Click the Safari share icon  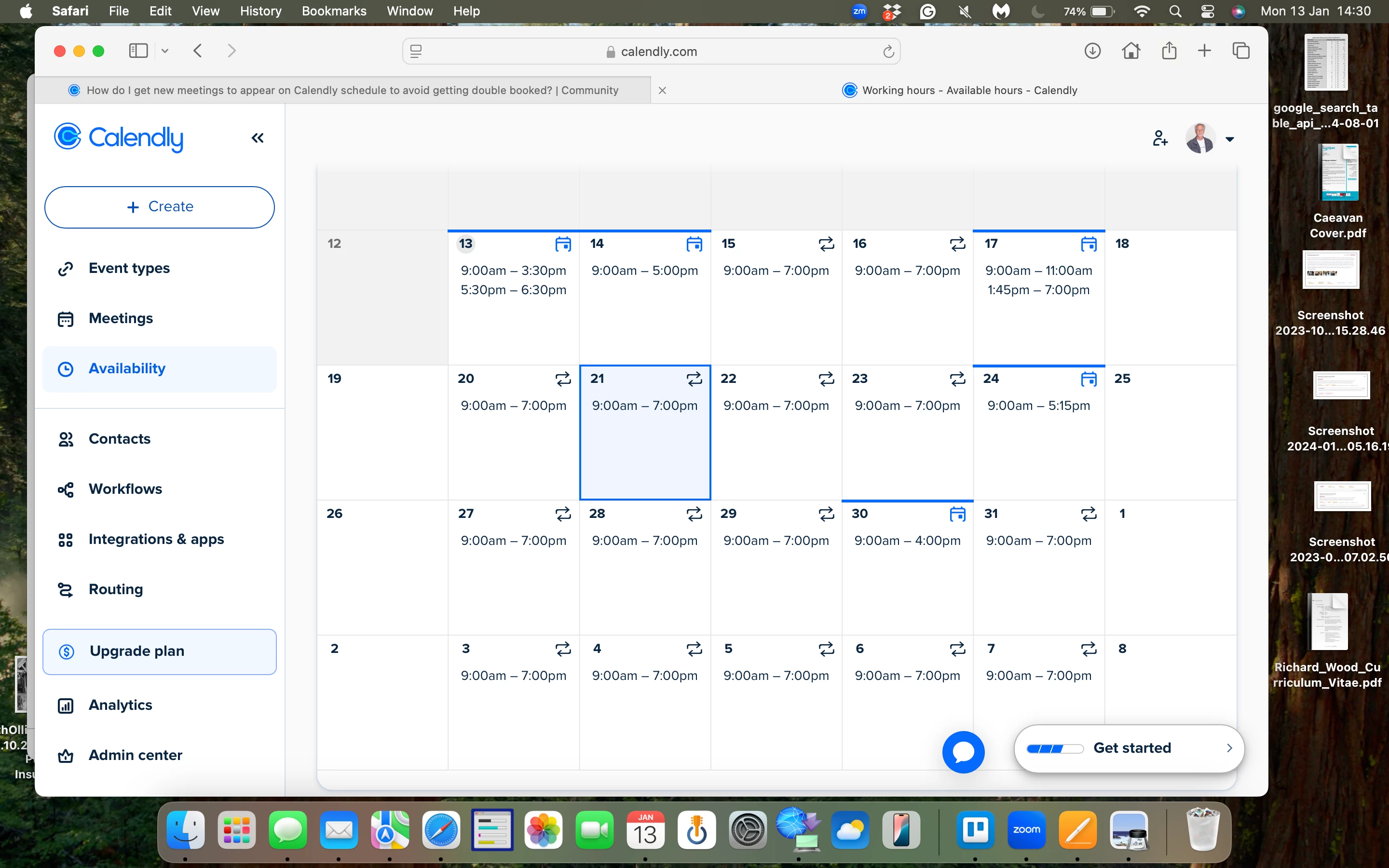click(x=1169, y=51)
